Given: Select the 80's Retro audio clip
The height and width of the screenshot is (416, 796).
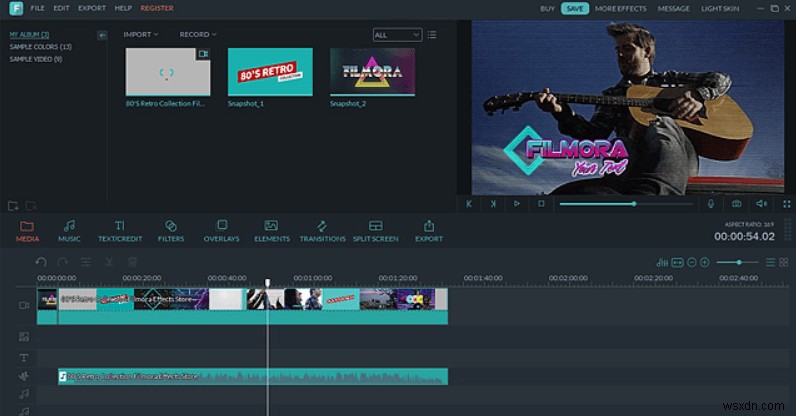Looking at the screenshot, I should [253, 376].
